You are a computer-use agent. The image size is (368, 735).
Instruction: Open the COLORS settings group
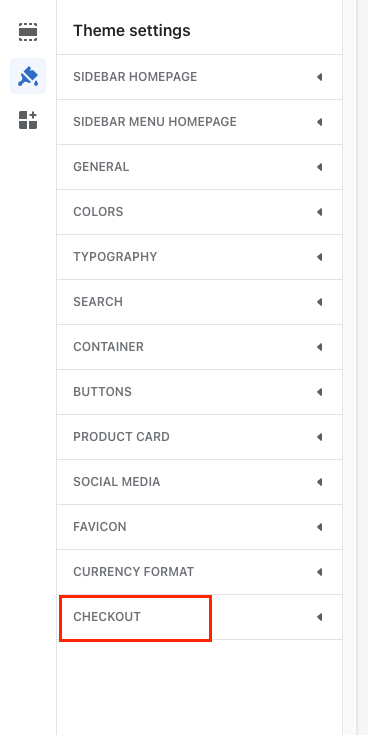[199, 212]
